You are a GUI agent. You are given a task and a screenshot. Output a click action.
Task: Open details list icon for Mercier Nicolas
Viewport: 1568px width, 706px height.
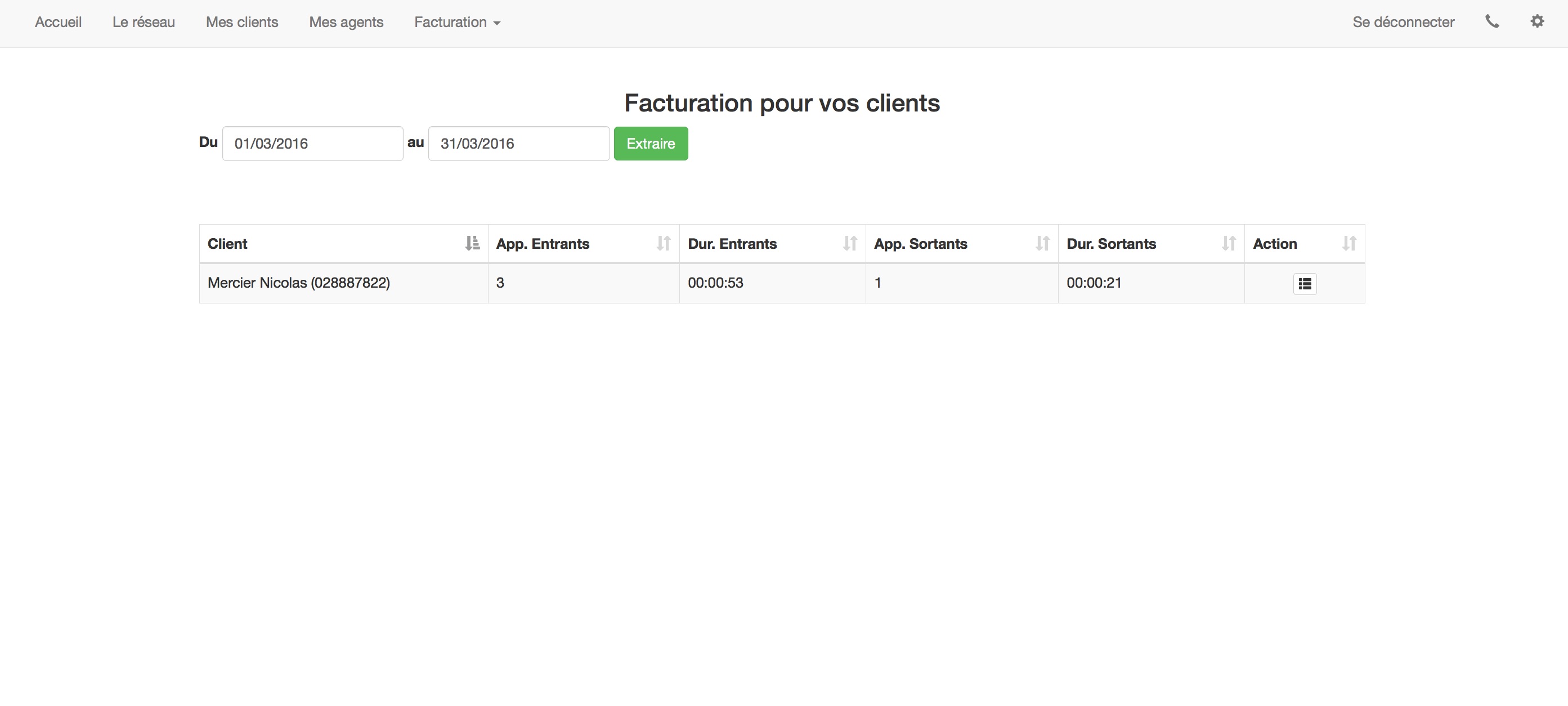pos(1305,284)
